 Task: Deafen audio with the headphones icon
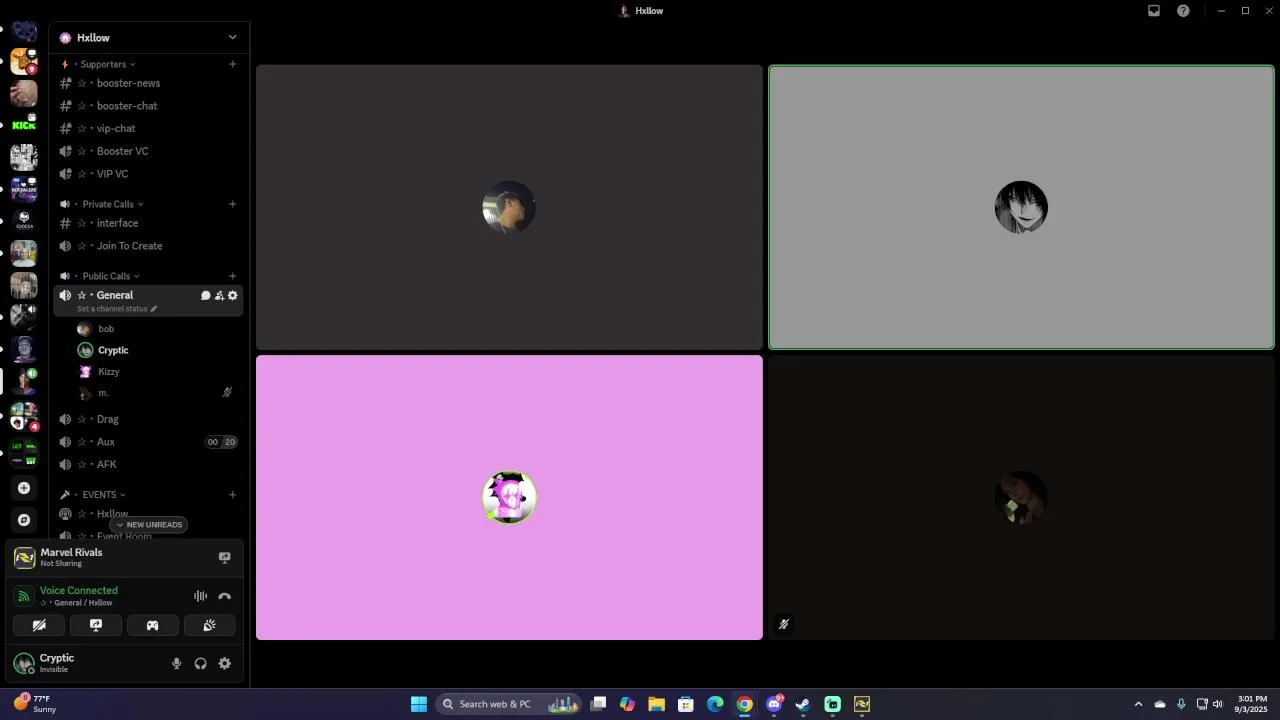201,663
